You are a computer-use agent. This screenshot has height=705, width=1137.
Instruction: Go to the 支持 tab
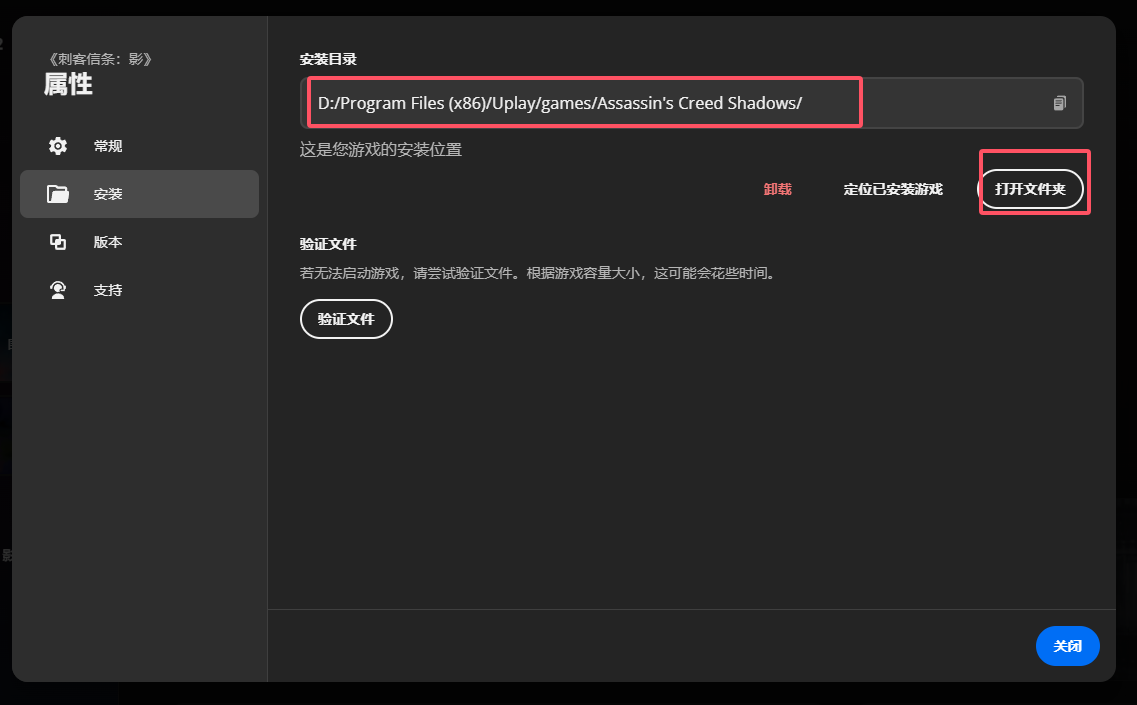(x=139, y=290)
